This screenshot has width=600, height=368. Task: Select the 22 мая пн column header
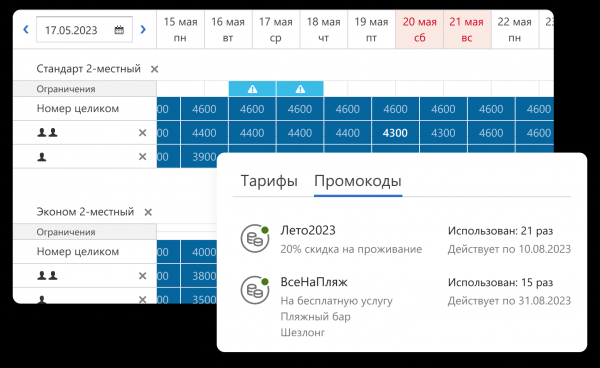tap(515, 29)
